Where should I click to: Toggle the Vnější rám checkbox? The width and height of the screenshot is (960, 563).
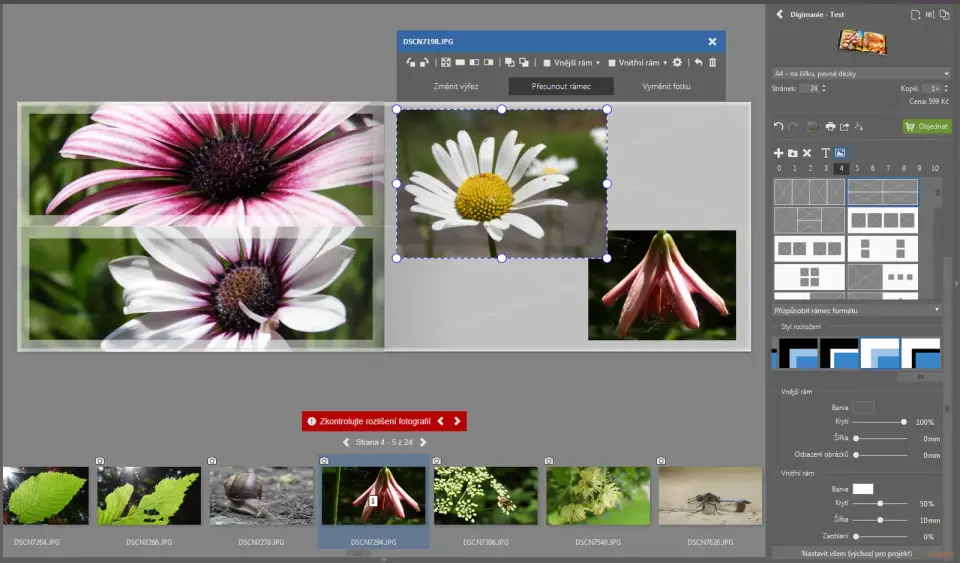pyautogui.click(x=547, y=62)
